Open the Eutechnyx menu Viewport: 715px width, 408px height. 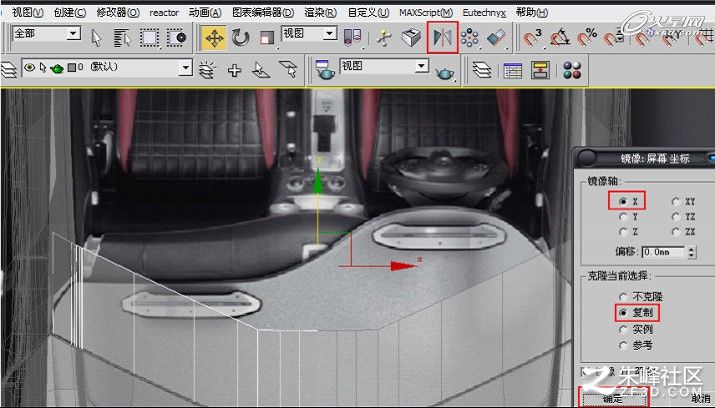[484, 13]
